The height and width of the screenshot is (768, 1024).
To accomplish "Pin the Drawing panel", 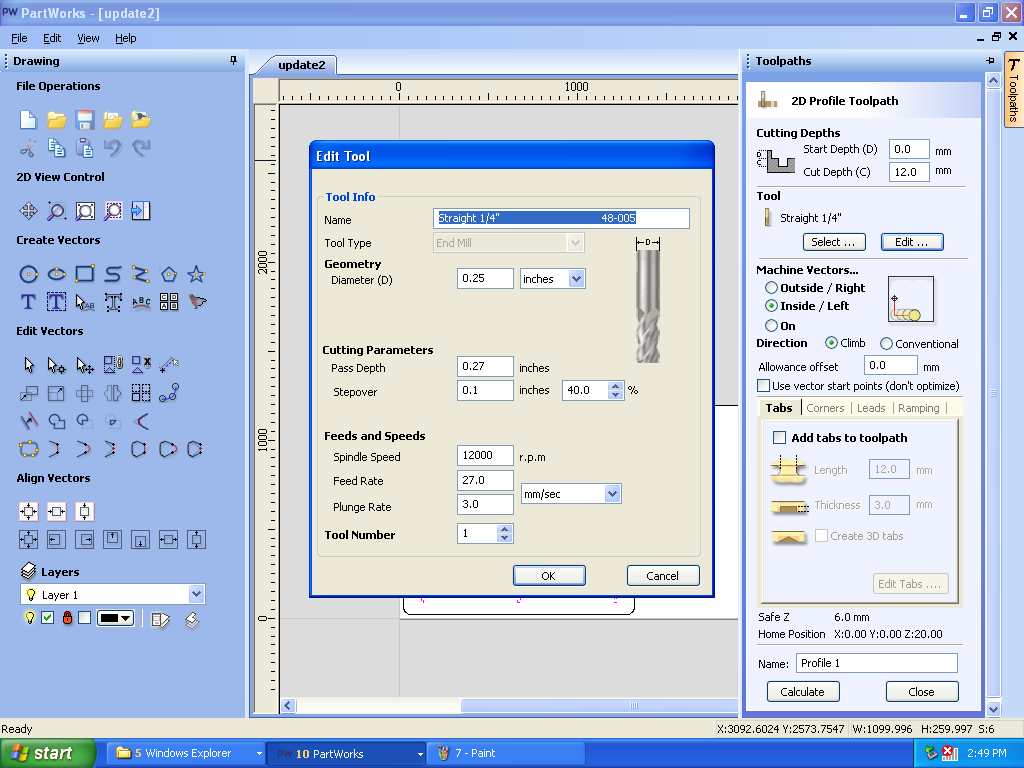I will [x=233, y=61].
